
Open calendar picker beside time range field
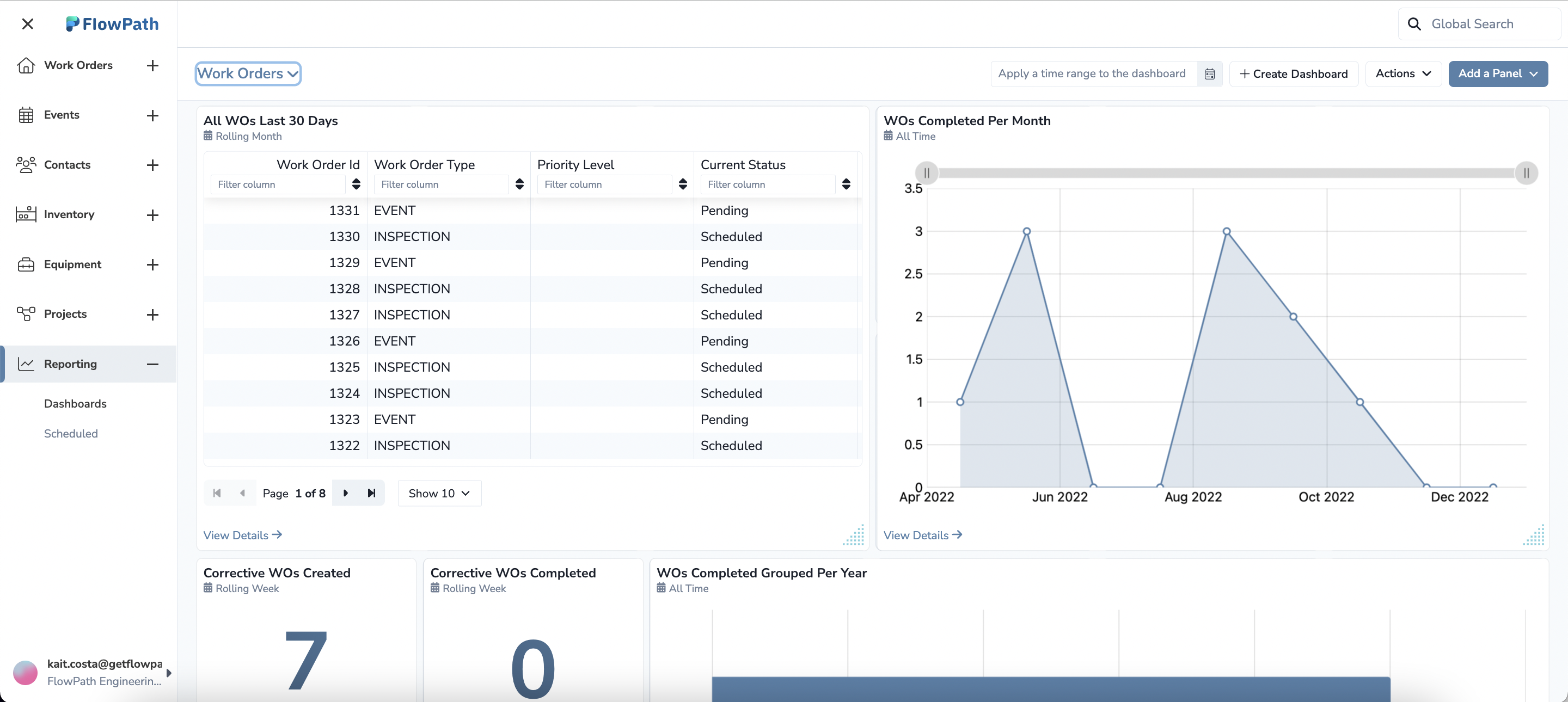[x=1210, y=73]
